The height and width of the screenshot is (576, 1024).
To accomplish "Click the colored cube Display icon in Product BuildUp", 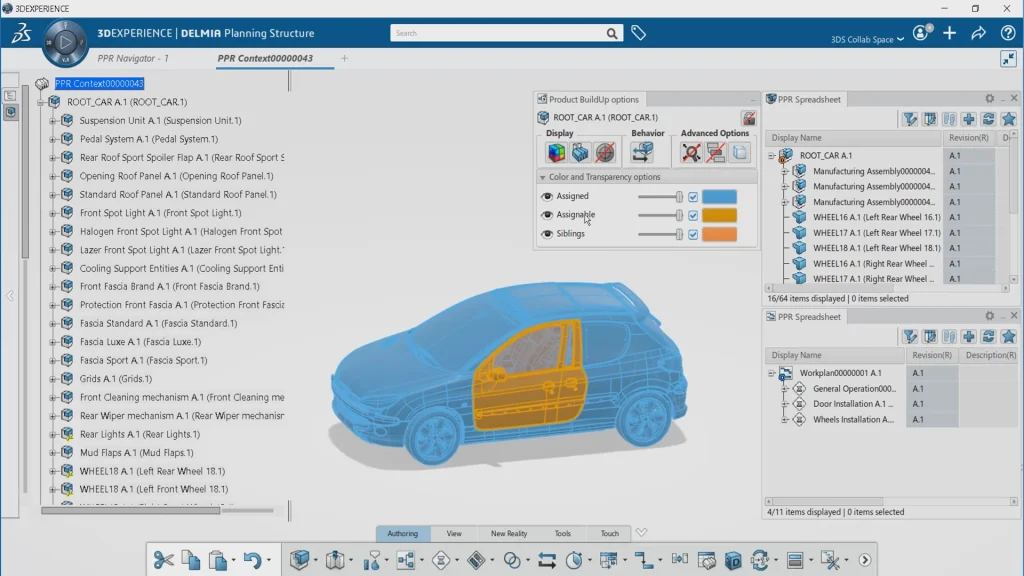I will tap(556, 153).
